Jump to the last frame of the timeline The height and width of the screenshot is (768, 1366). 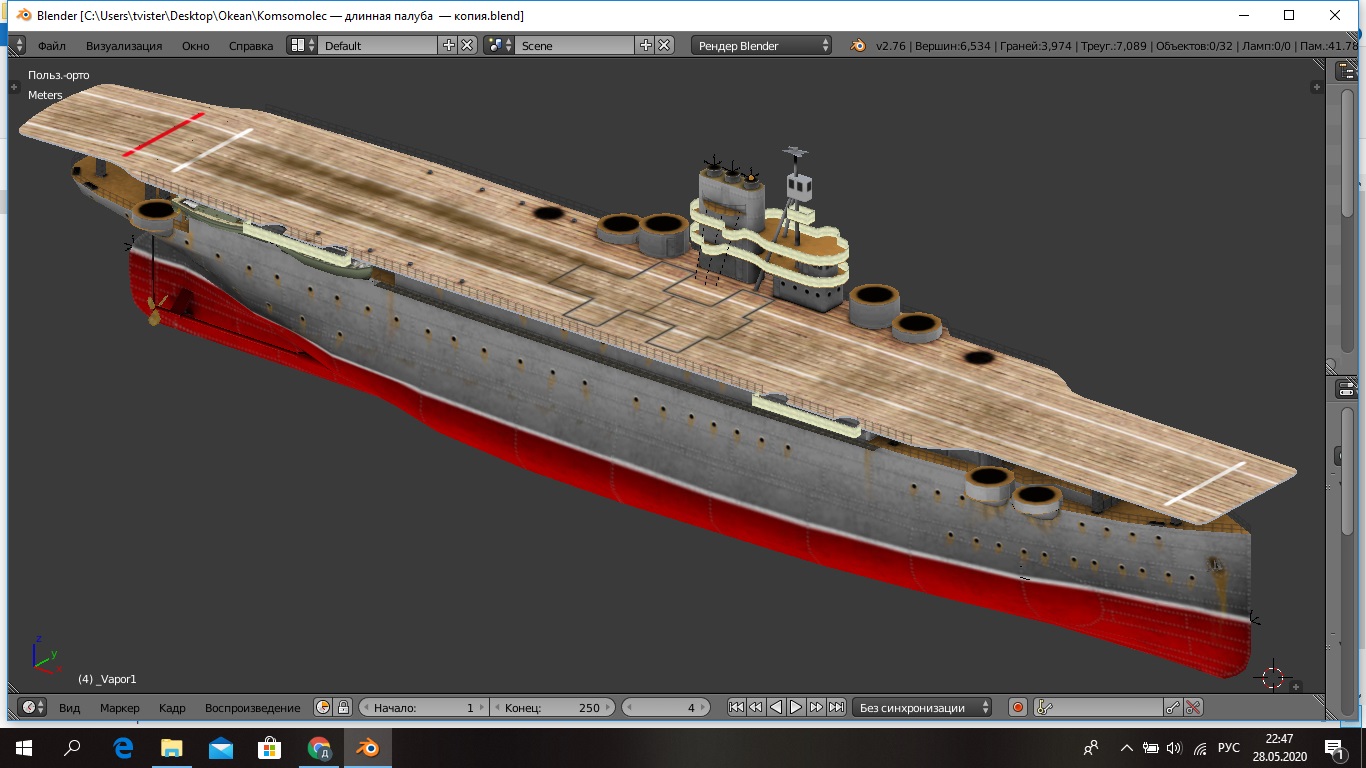coord(836,707)
